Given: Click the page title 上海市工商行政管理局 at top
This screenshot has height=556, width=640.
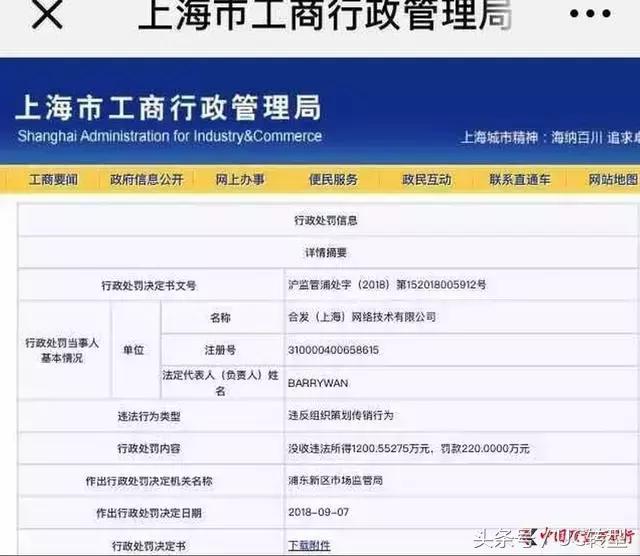Looking at the screenshot, I should (x=325, y=14).
